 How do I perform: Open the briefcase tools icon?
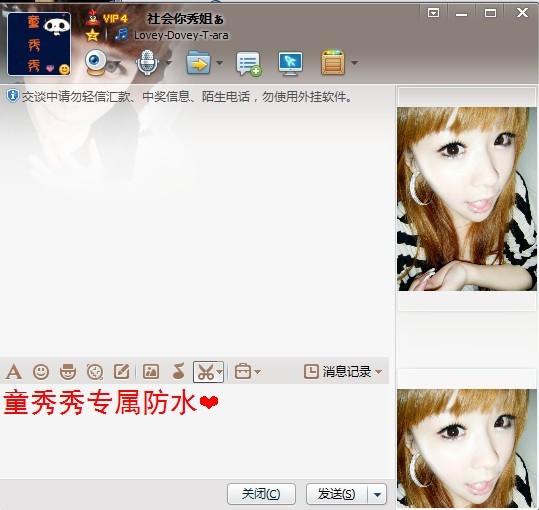click(243, 371)
